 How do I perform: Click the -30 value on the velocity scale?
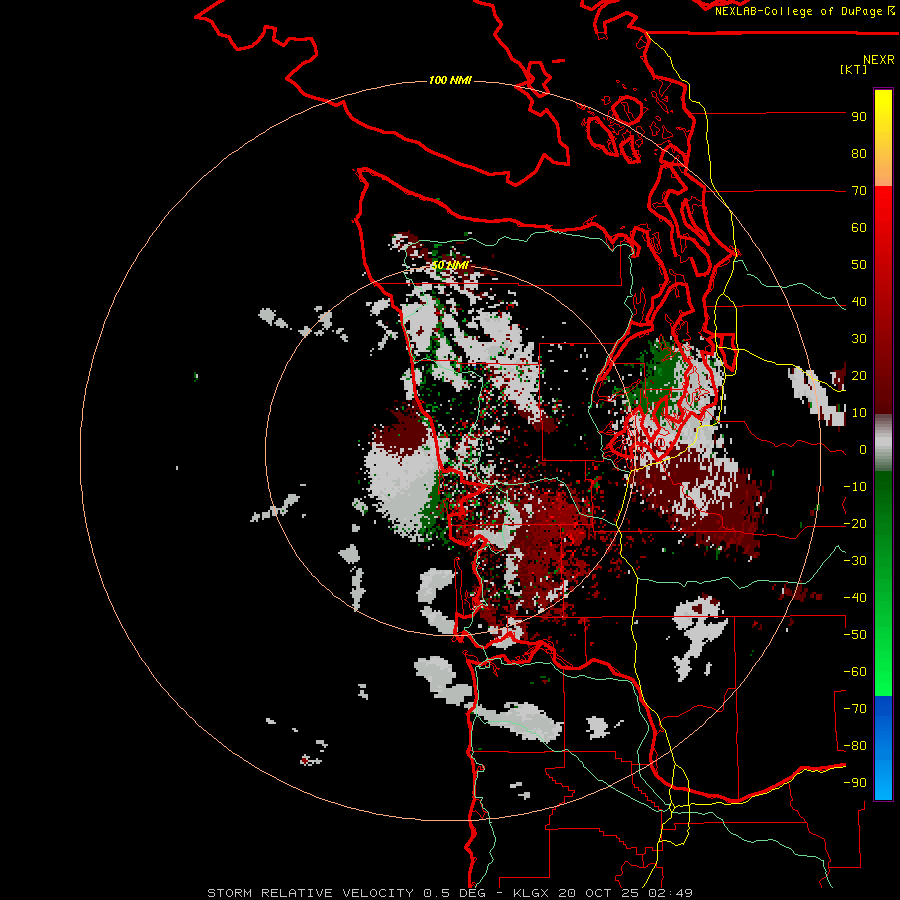point(855,561)
